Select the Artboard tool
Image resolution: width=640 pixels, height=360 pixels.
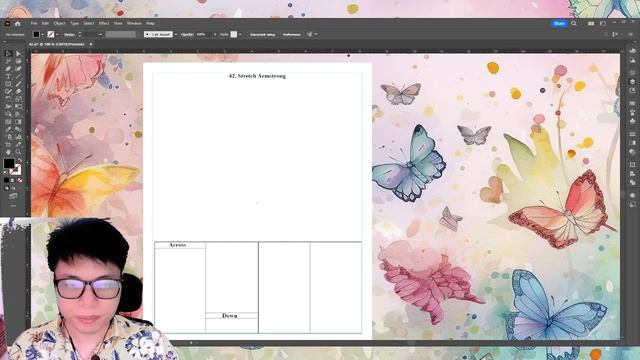tap(8, 144)
